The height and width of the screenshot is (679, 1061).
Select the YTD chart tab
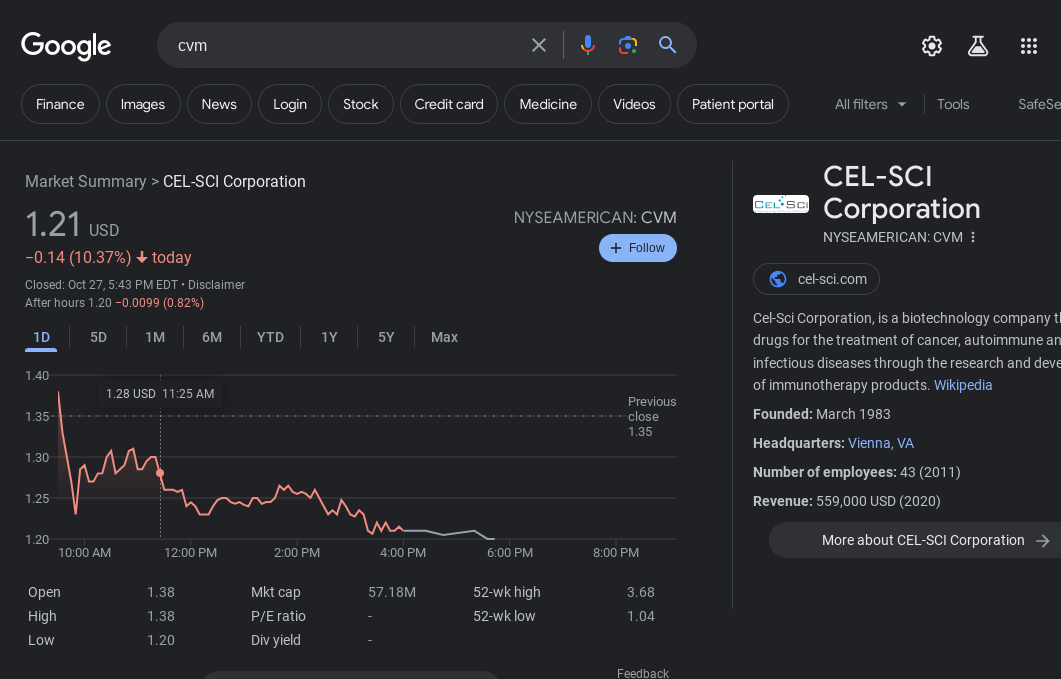click(270, 337)
